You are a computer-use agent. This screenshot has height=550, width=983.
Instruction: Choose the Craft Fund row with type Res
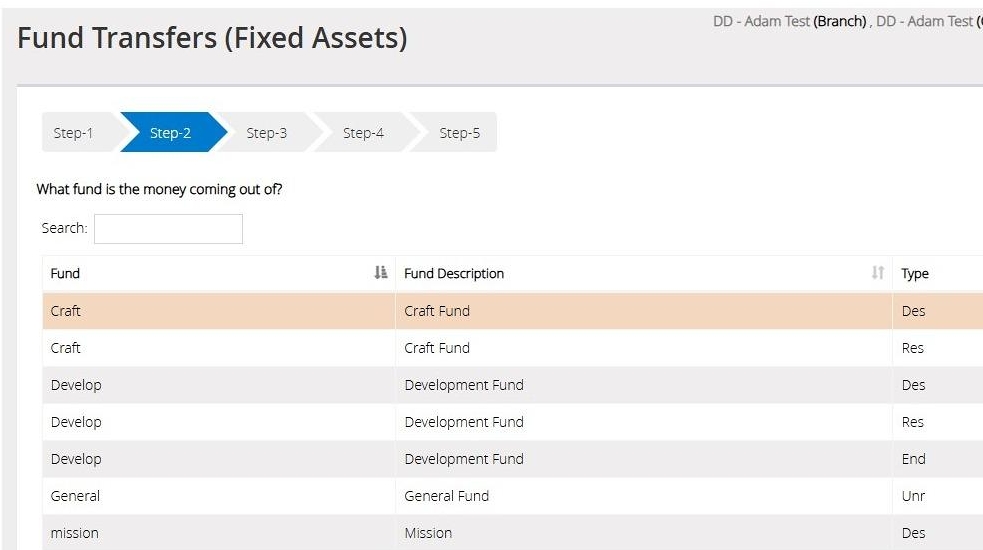coord(436,348)
